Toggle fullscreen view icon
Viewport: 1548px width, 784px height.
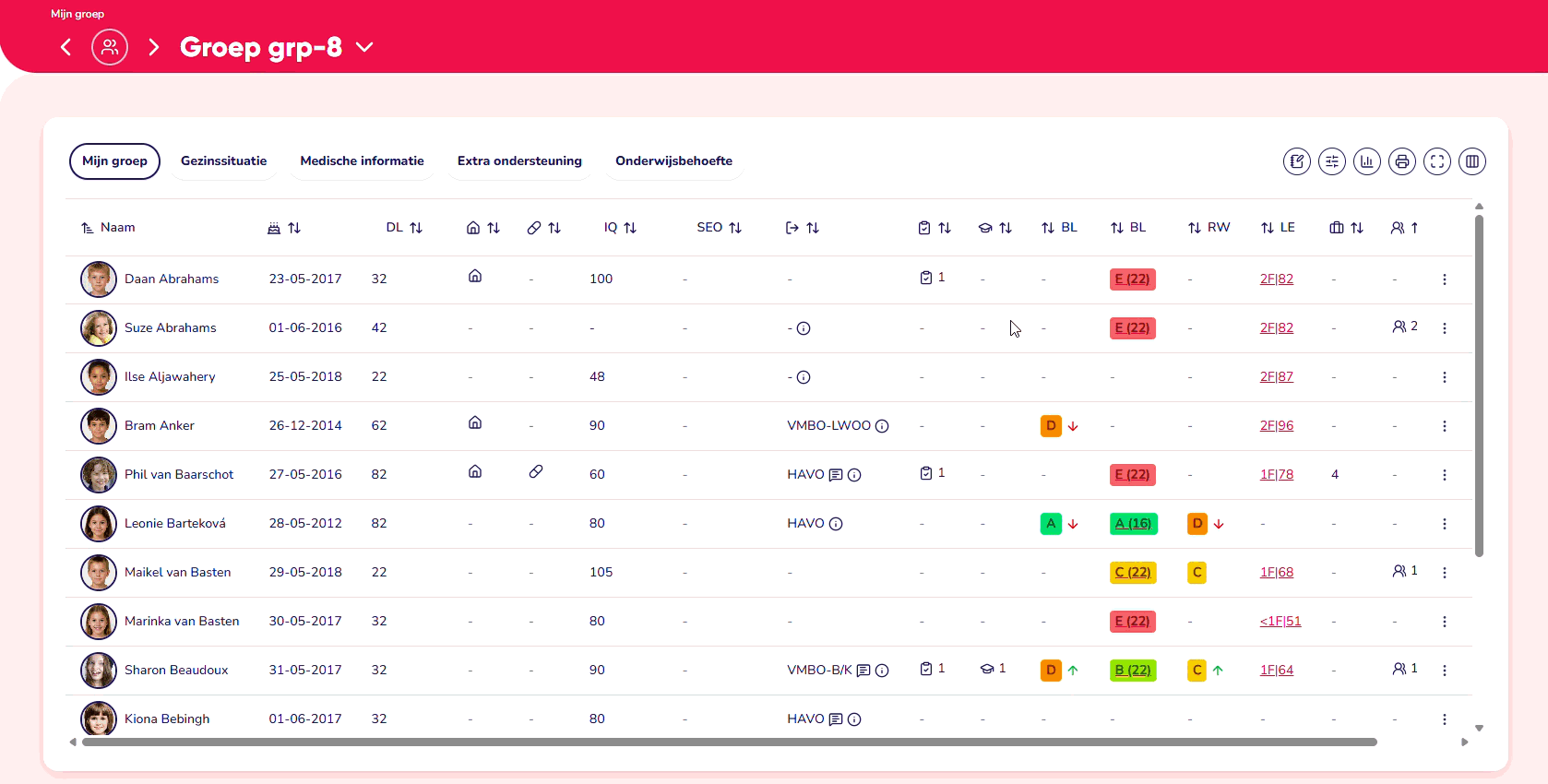[1437, 161]
